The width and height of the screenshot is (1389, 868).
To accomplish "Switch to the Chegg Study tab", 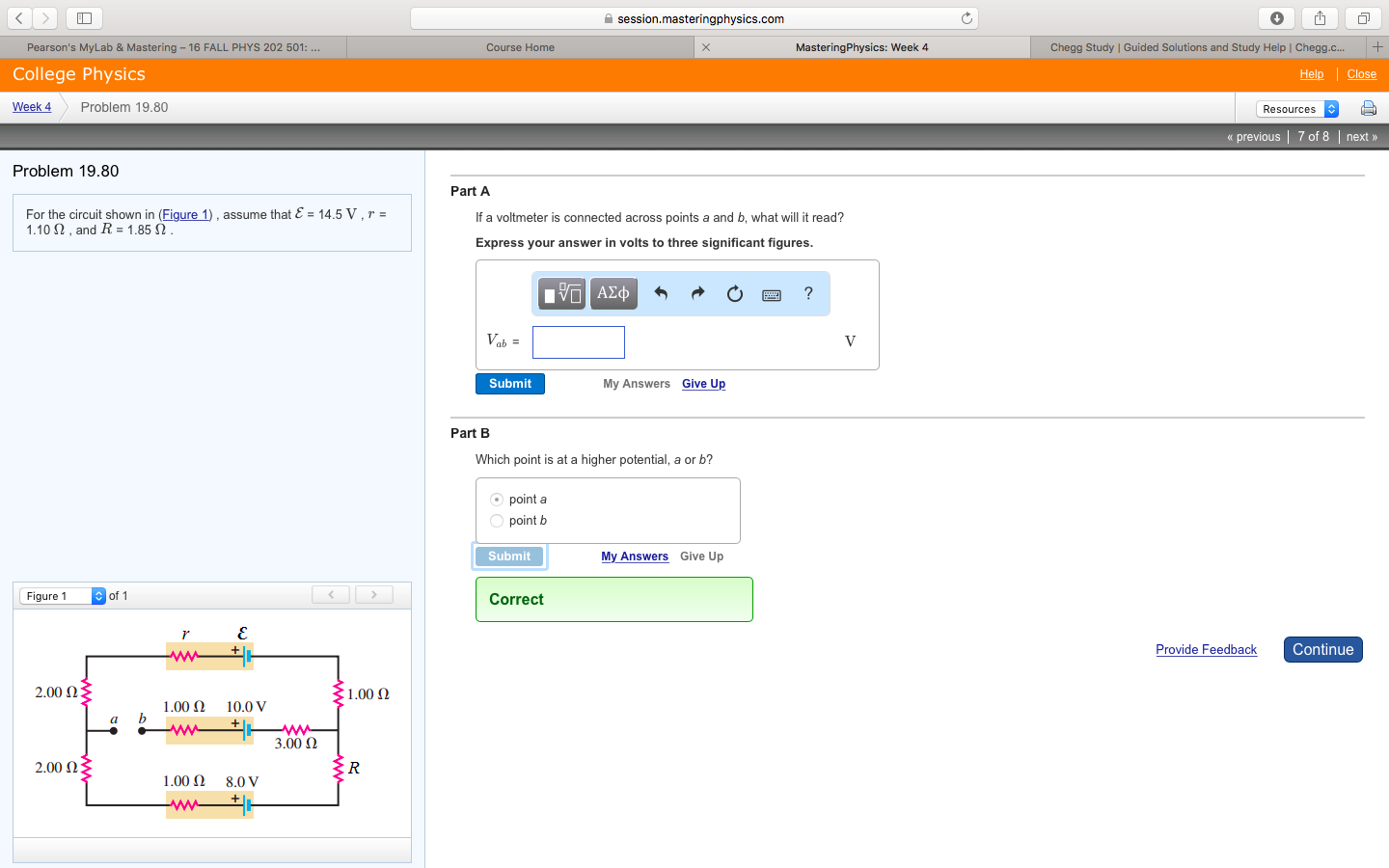I will pyautogui.click(x=1197, y=47).
